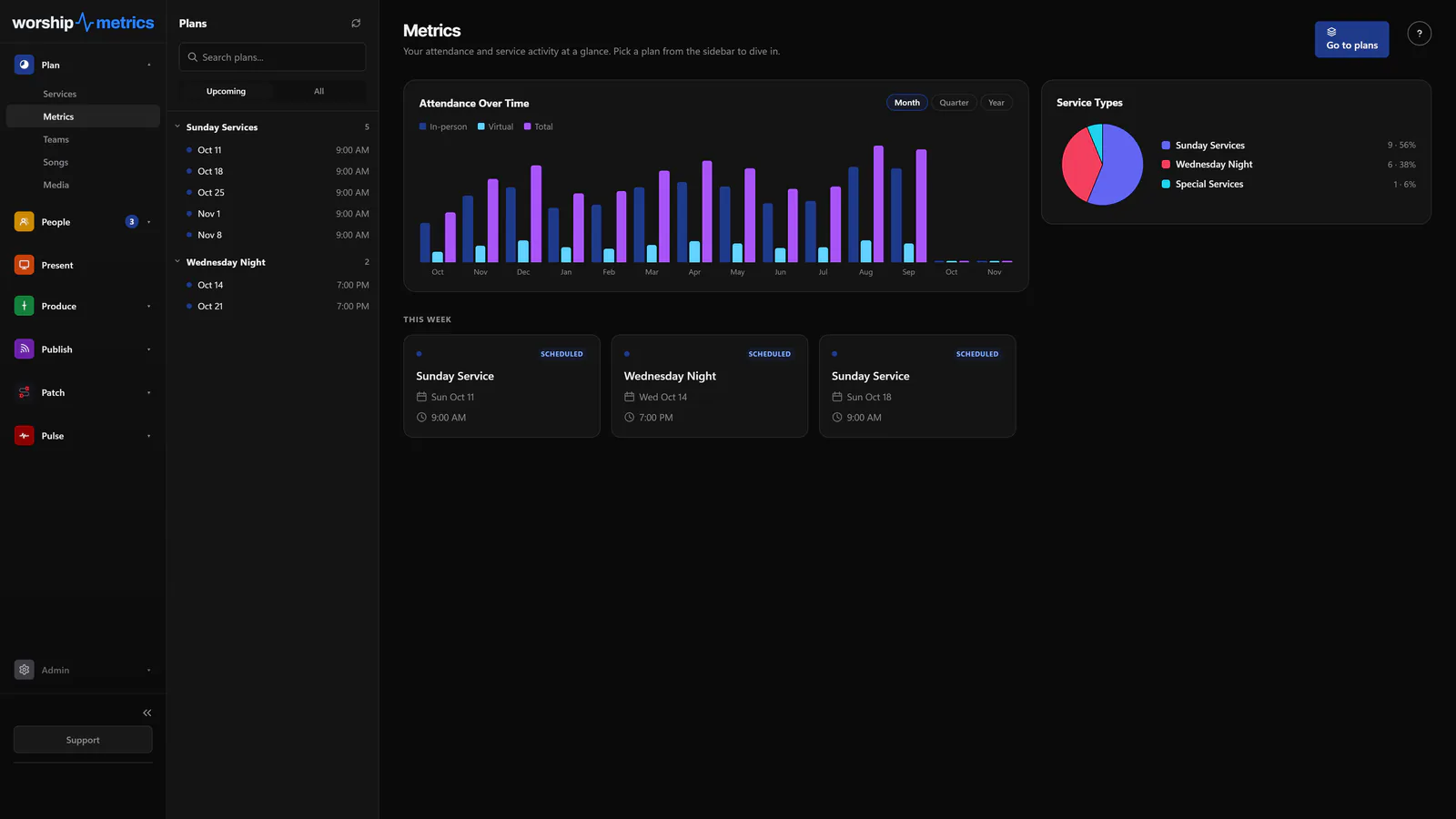Switch attendance chart to Quarter
Viewport: 1456px width, 819px height.
pyautogui.click(x=954, y=103)
